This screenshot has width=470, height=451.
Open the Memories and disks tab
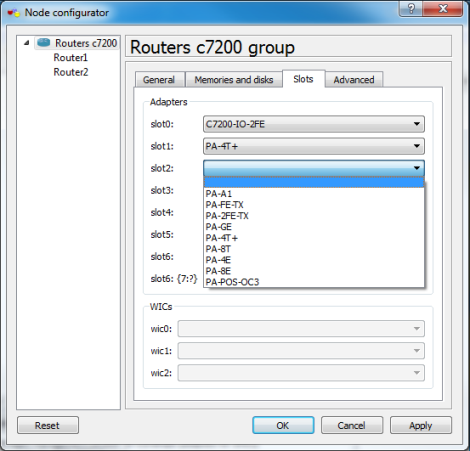(234, 80)
